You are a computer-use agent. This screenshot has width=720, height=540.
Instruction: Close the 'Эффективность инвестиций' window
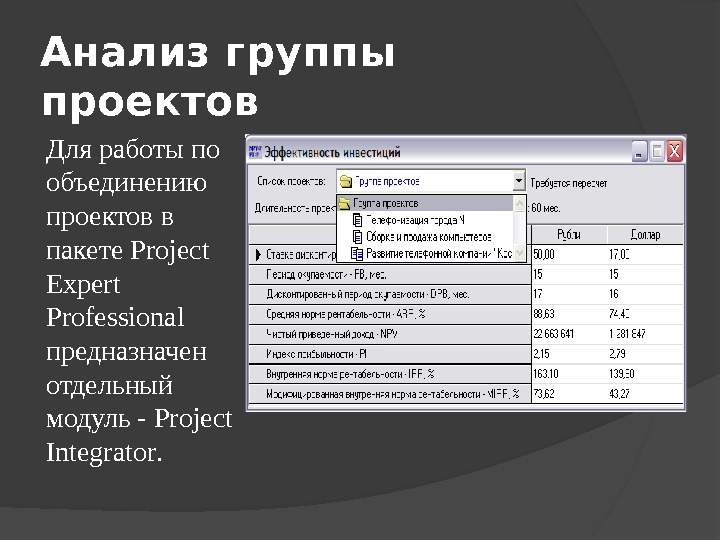675,152
